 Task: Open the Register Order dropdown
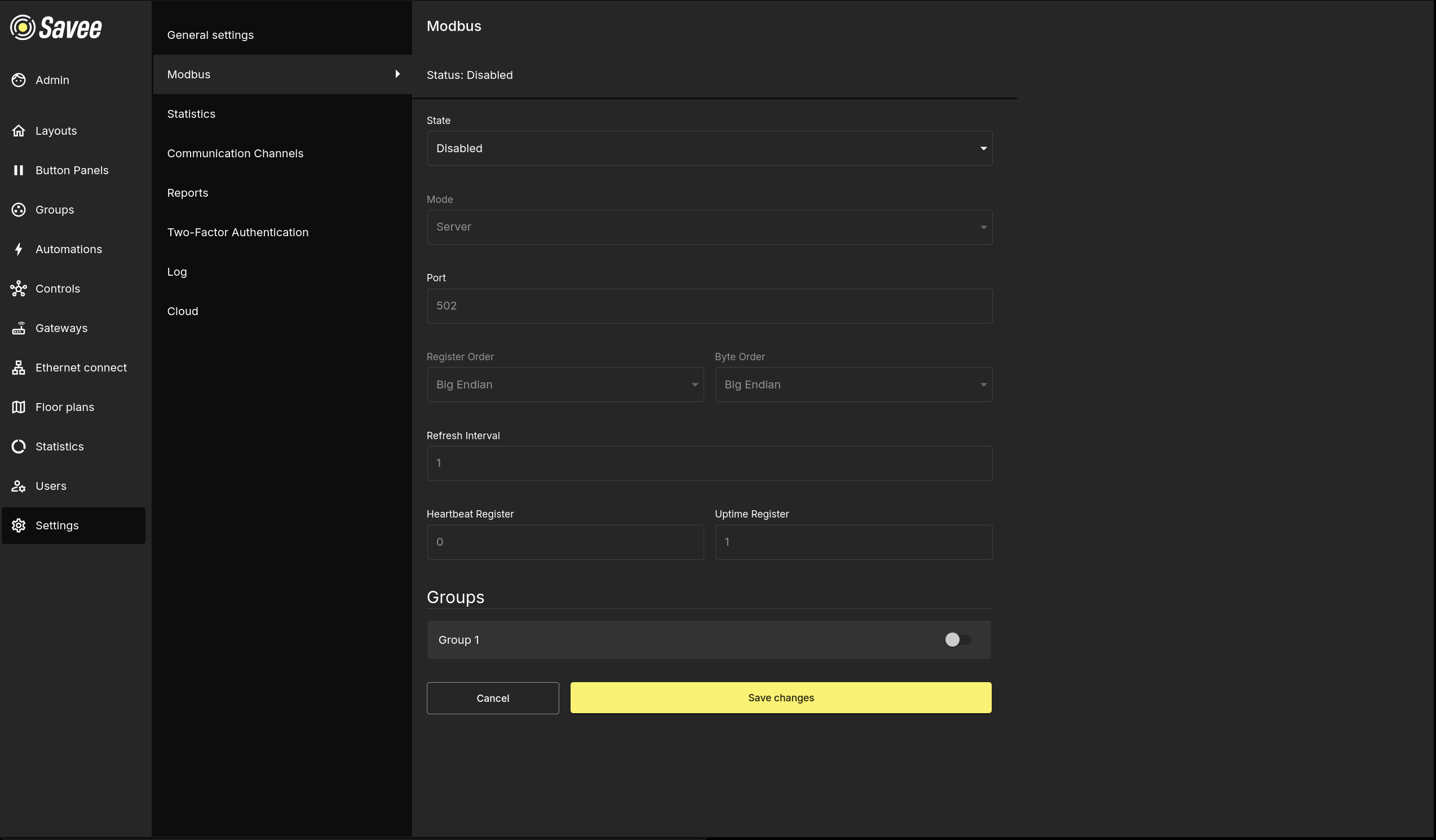pyautogui.click(x=565, y=384)
